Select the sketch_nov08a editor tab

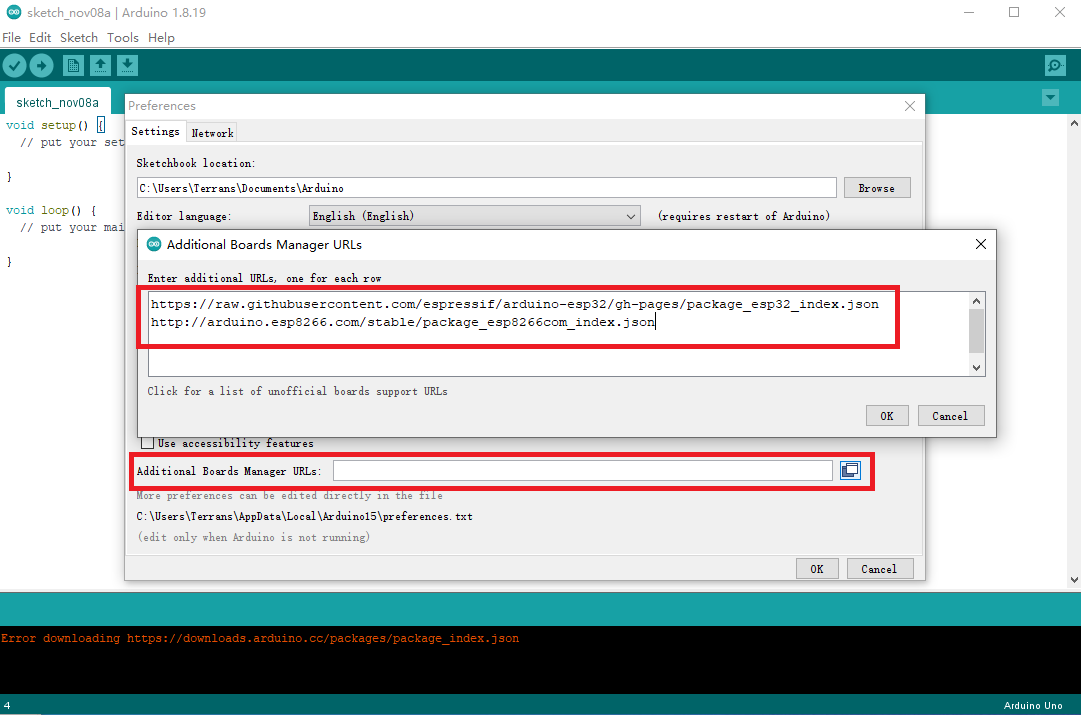(x=57, y=103)
